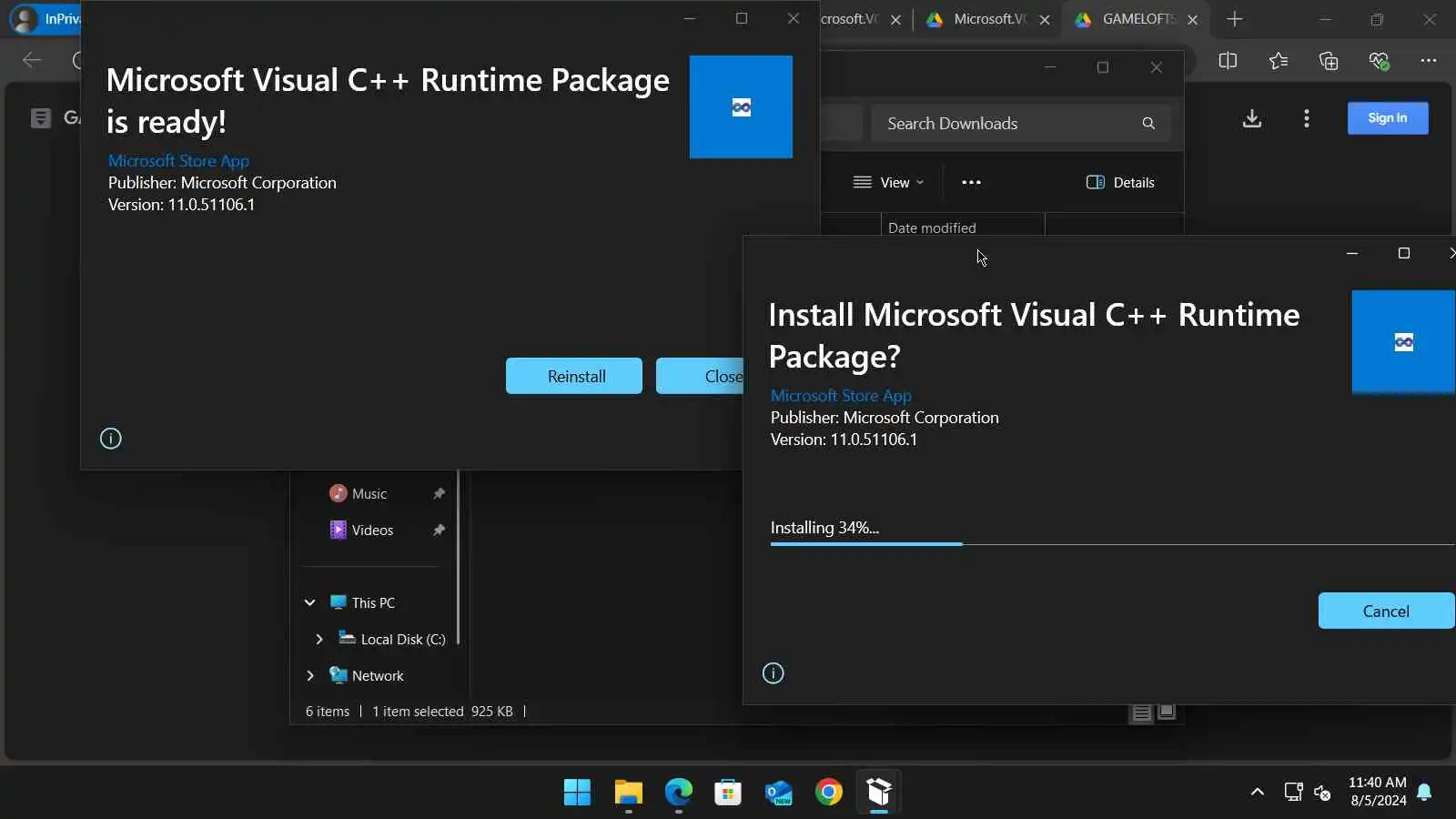Minimize the Installing window

pyautogui.click(x=1352, y=253)
